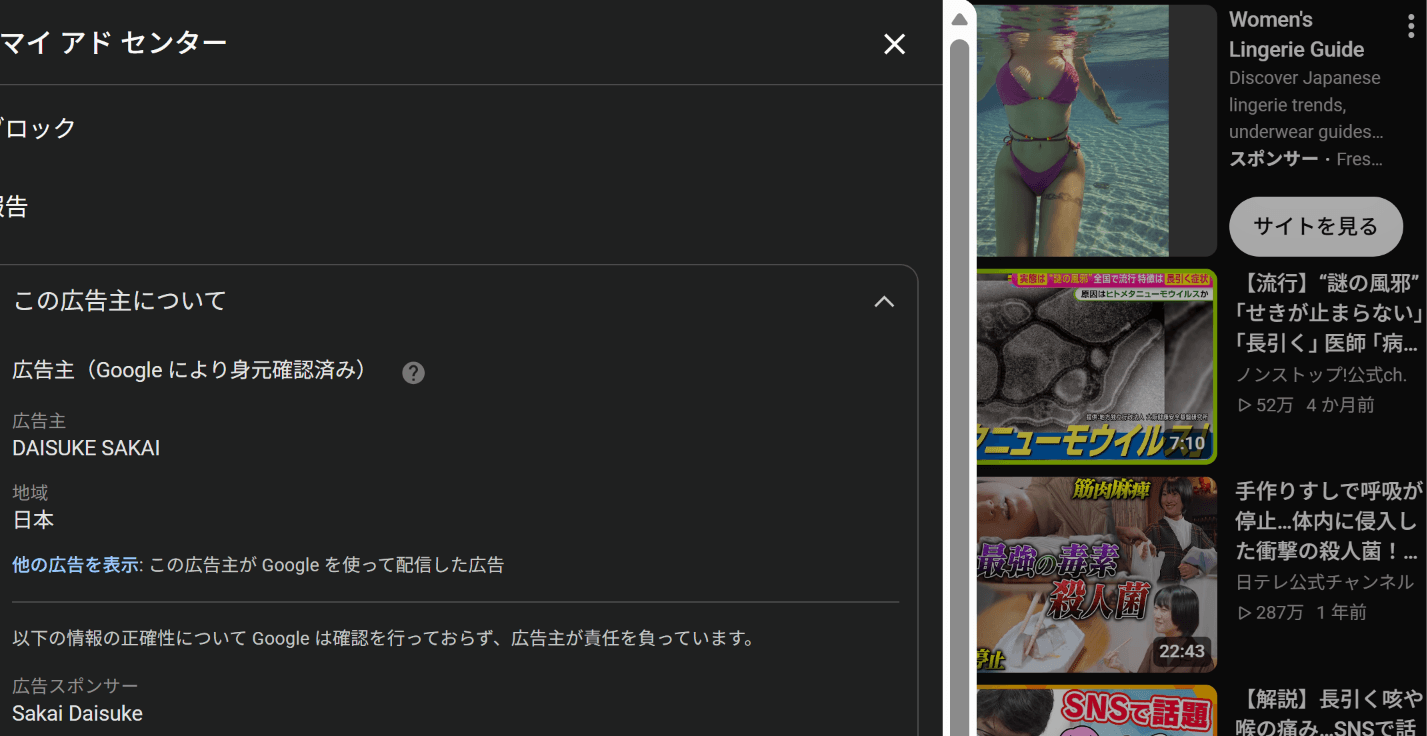Click the 287万 views count text
Image resolution: width=1427 pixels, height=736 pixels.
[x=1279, y=612]
